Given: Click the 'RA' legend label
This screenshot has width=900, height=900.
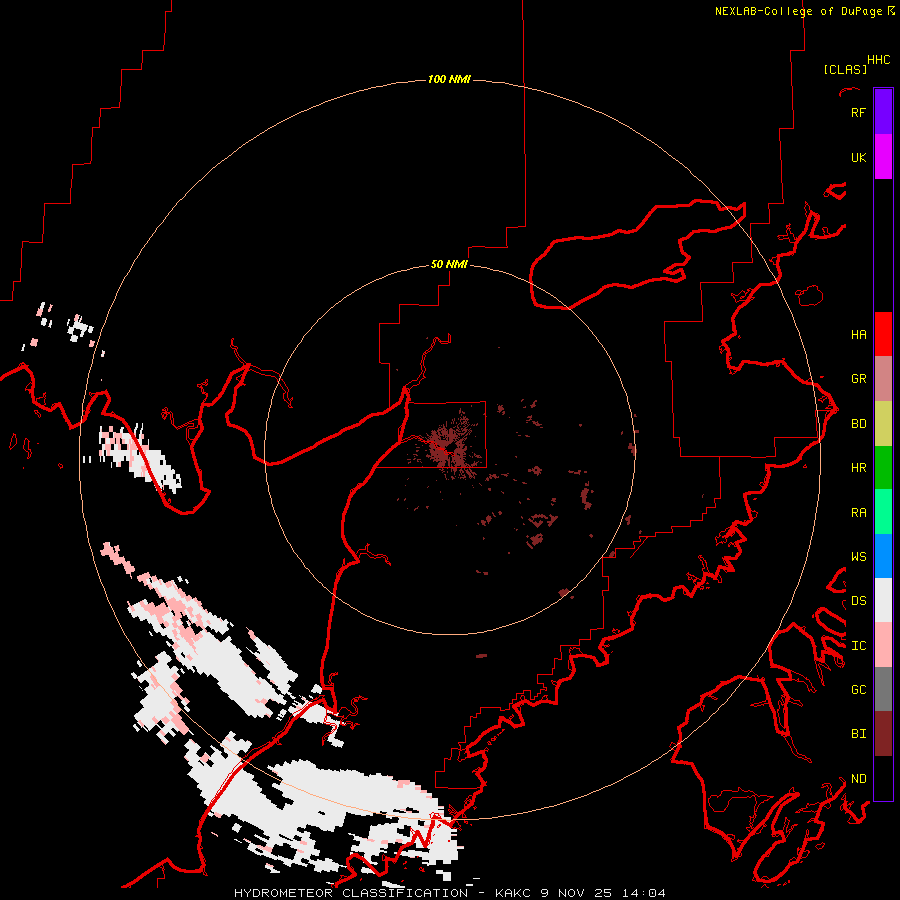Looking at the screenshot, I should pos(858,512).
